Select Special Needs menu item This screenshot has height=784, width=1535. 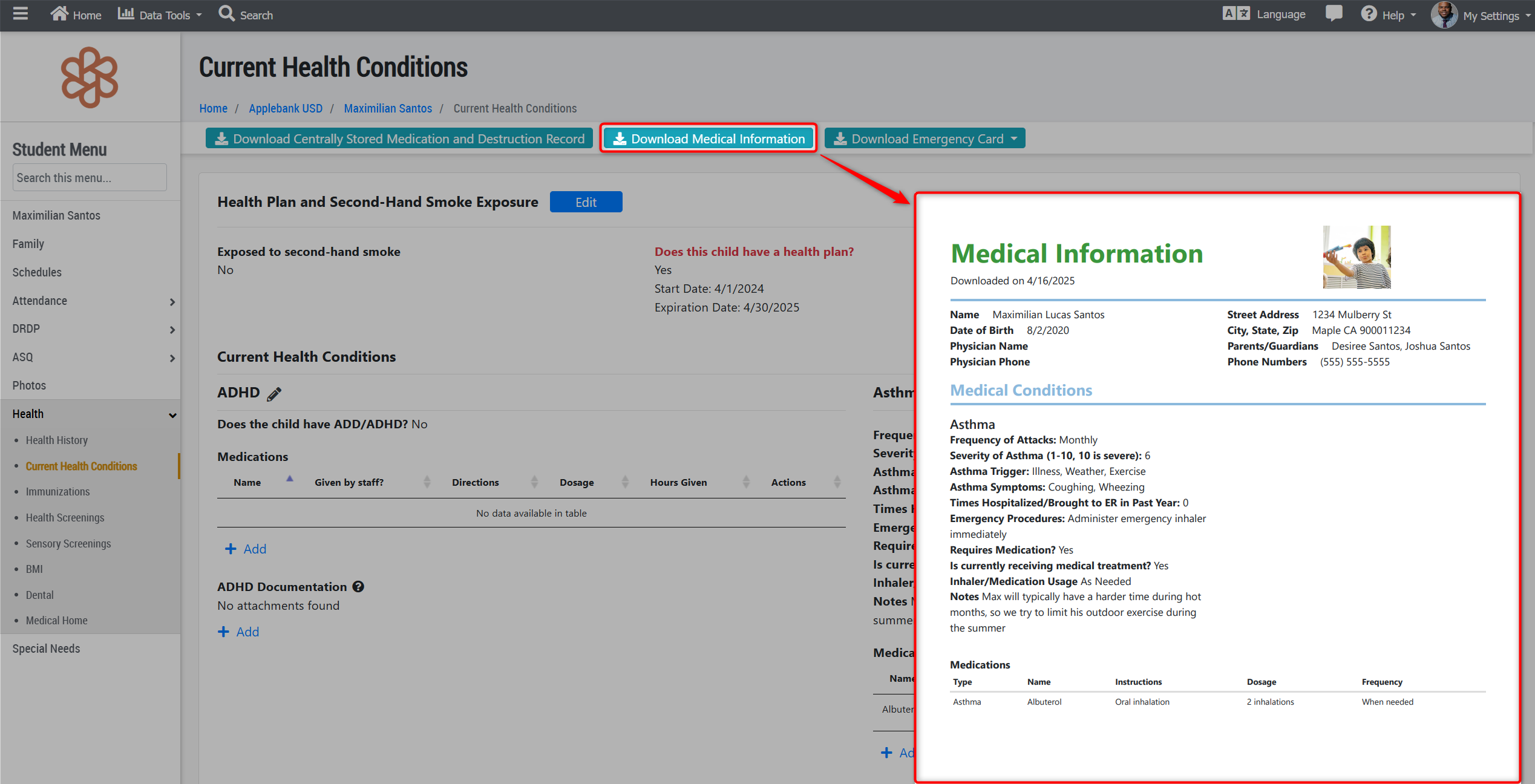(x=46, y=648)
